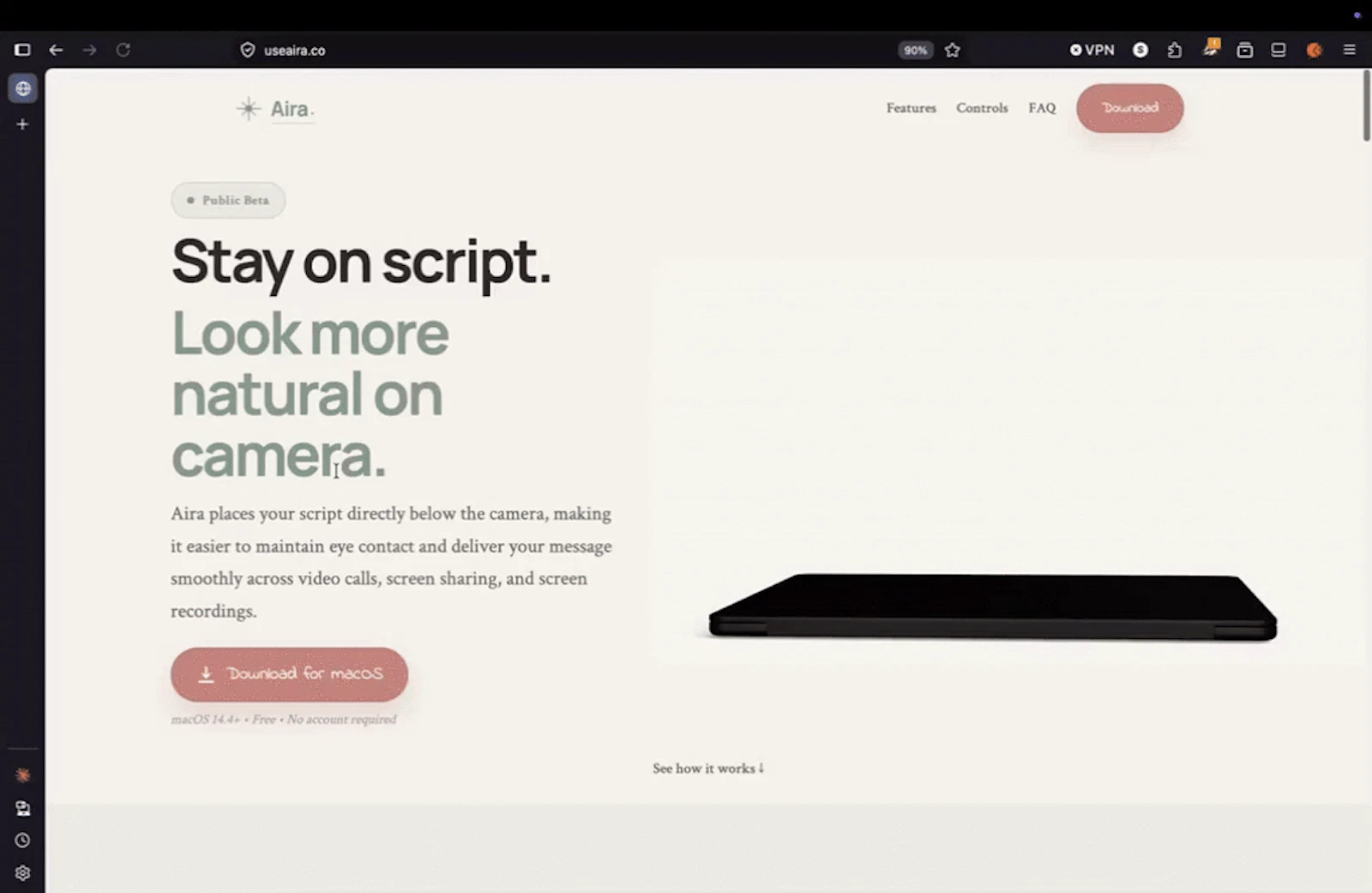Screen dimensions: 1372x893
Task: Open the orange profile avatar icon
Action: coord(1314,50)
